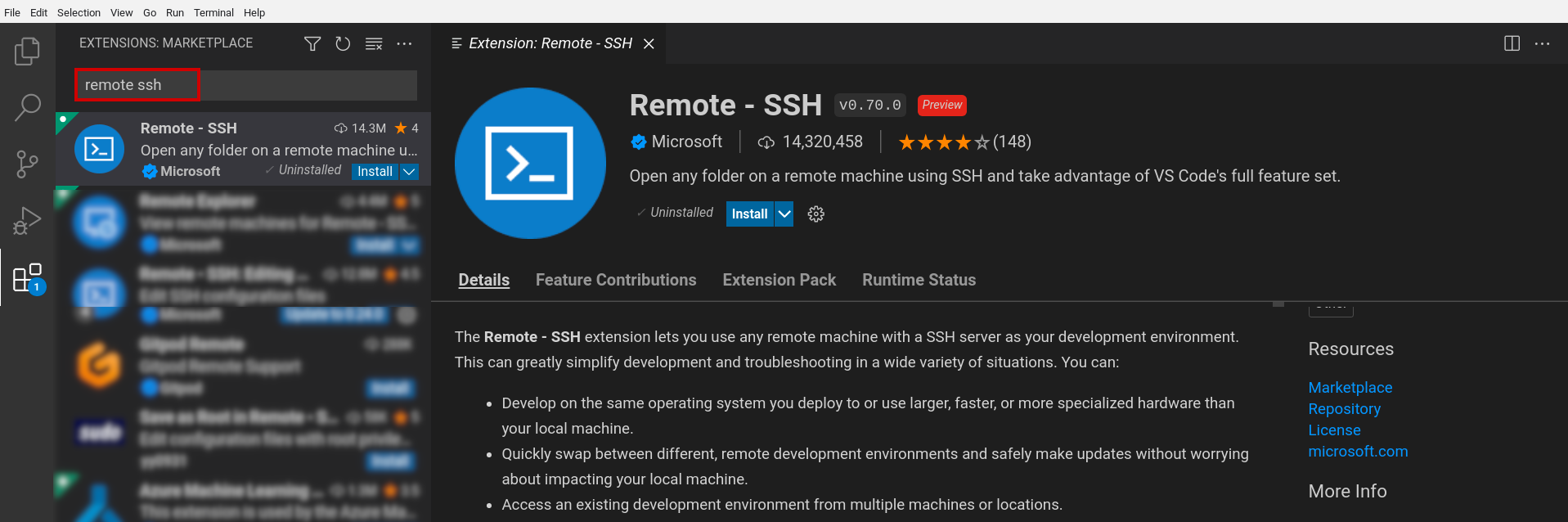Open the Repository resource link

click(x=1344, y=408)
